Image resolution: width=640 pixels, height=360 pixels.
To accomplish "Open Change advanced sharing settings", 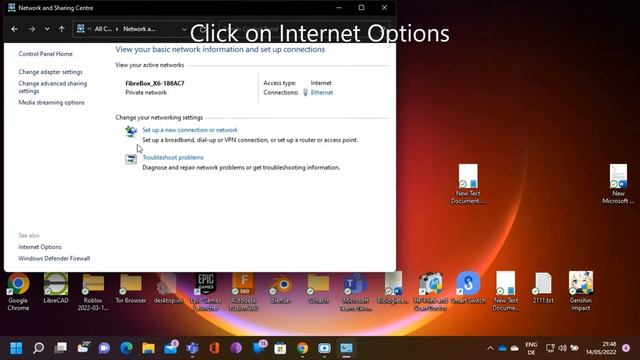I will [x=53, y=87].
